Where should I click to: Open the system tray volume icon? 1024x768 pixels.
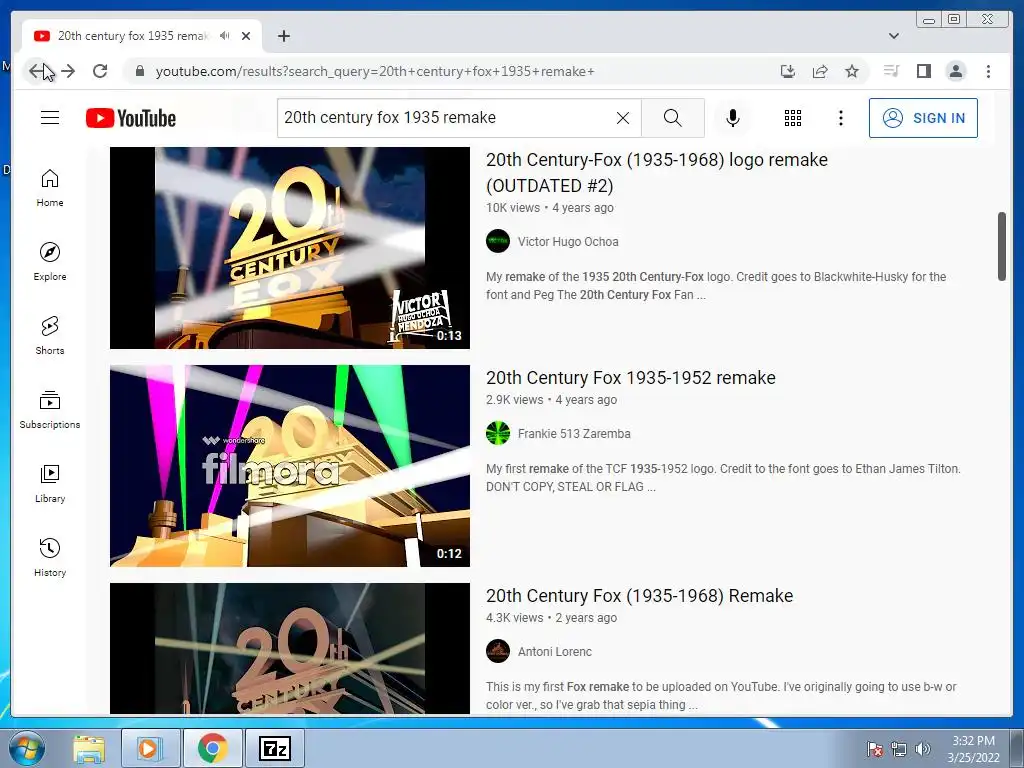coord(923,749)
